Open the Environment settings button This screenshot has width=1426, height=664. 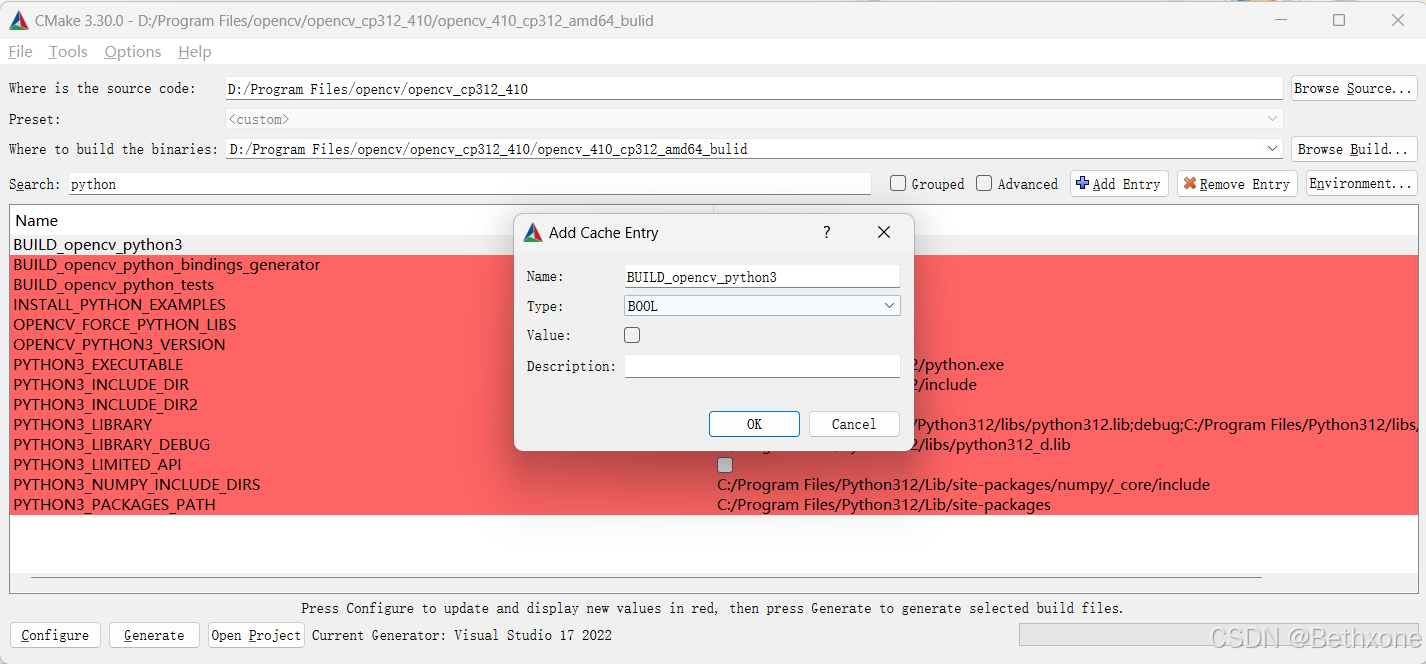(1361, 184)
